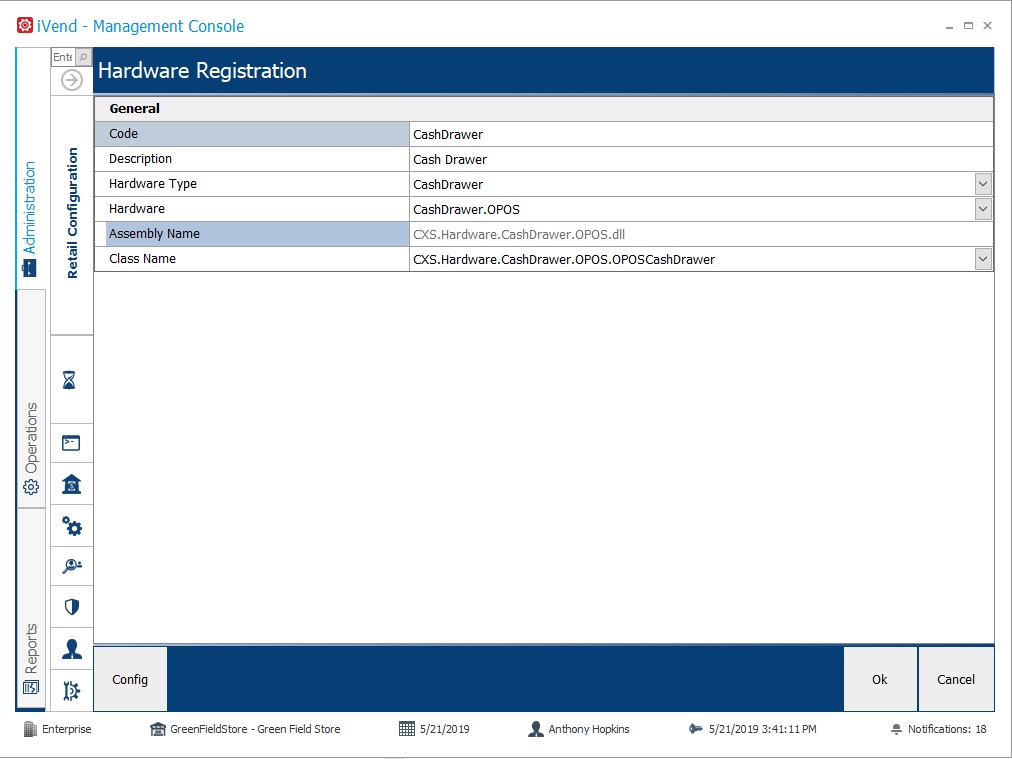1012x759 pixels.
Task: Open the double gears settings icon
Action: point(72,526)
